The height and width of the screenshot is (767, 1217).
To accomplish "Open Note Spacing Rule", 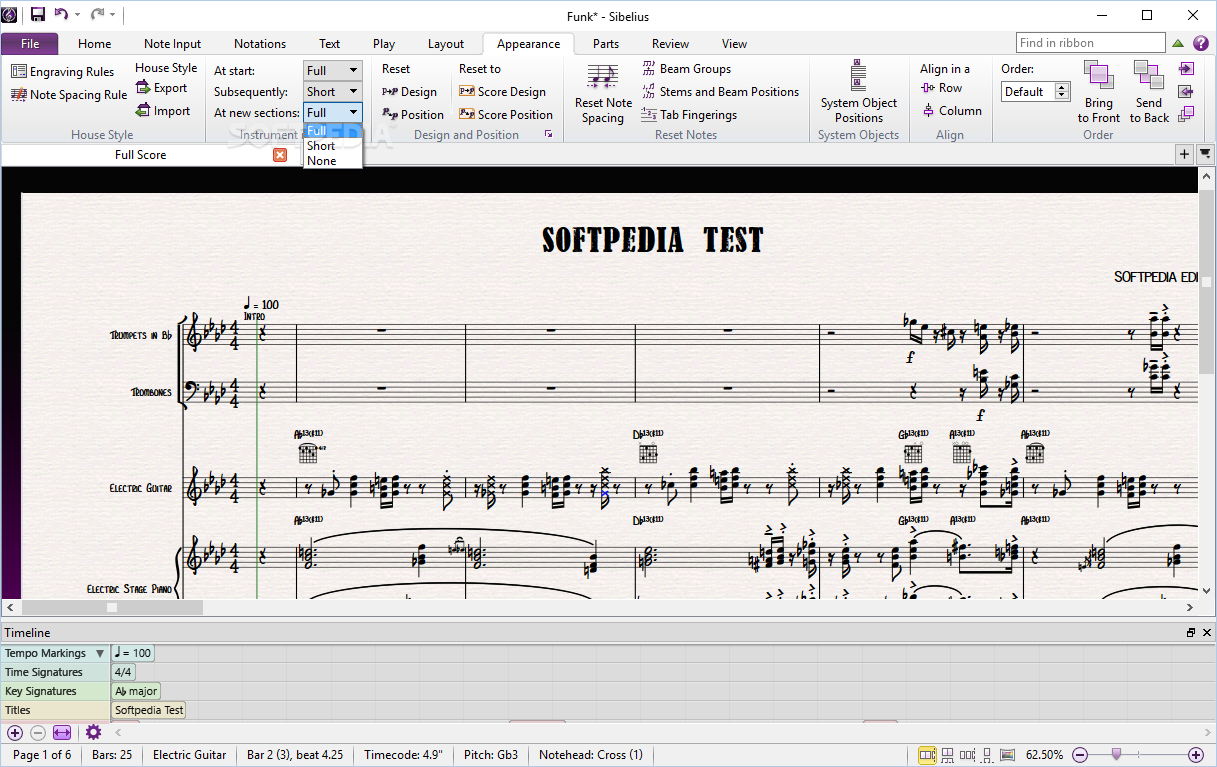I will pos(69,95).
